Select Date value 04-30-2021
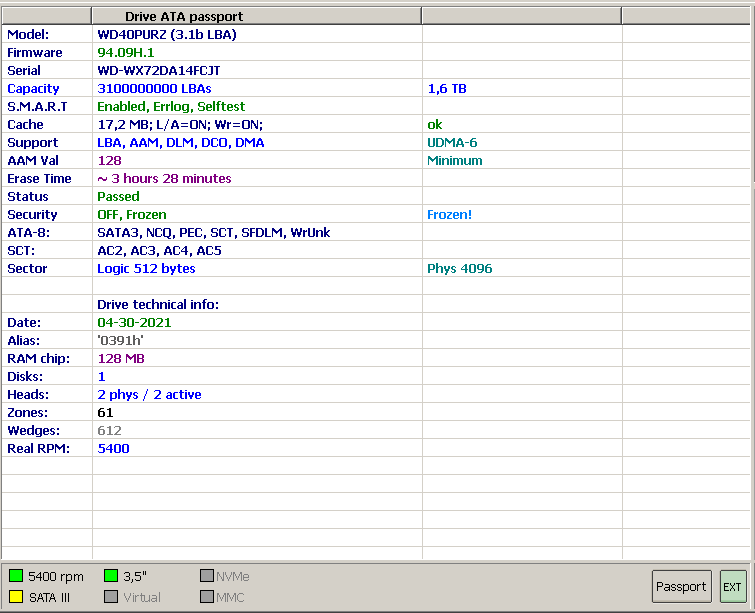Viewport: 755px width, 613px height. pyautogui.click(x=134, y=323)
